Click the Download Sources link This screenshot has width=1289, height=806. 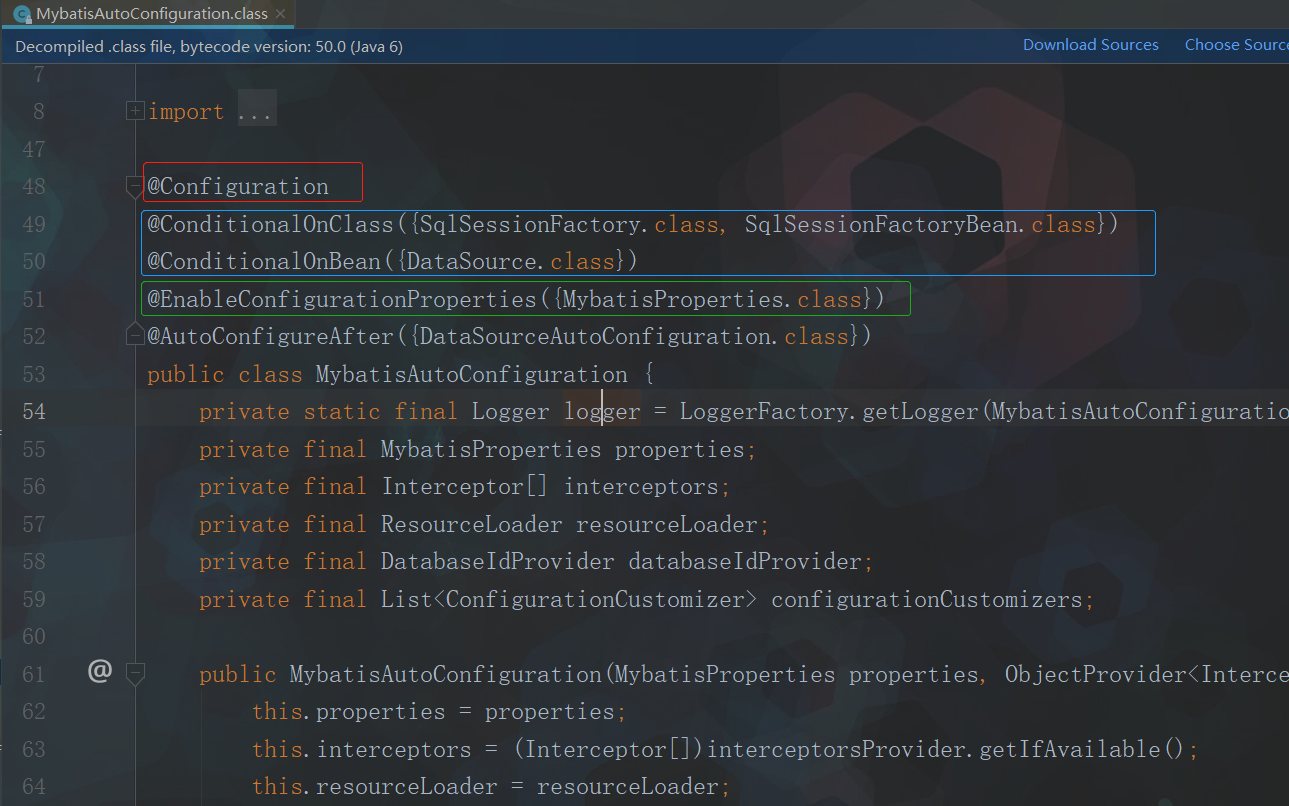click(1090, 45)
